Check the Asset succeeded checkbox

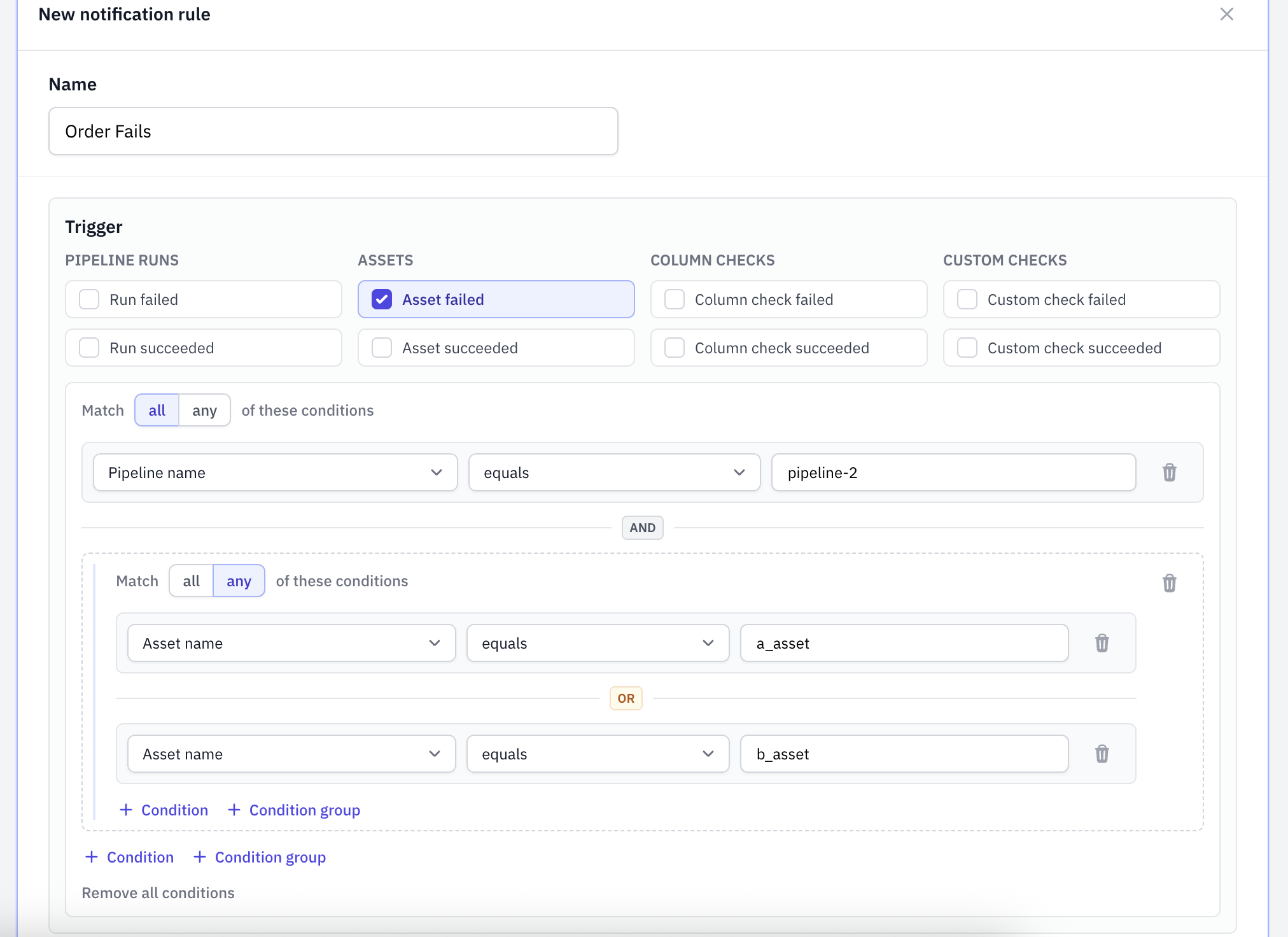click(x=382, y=348)
